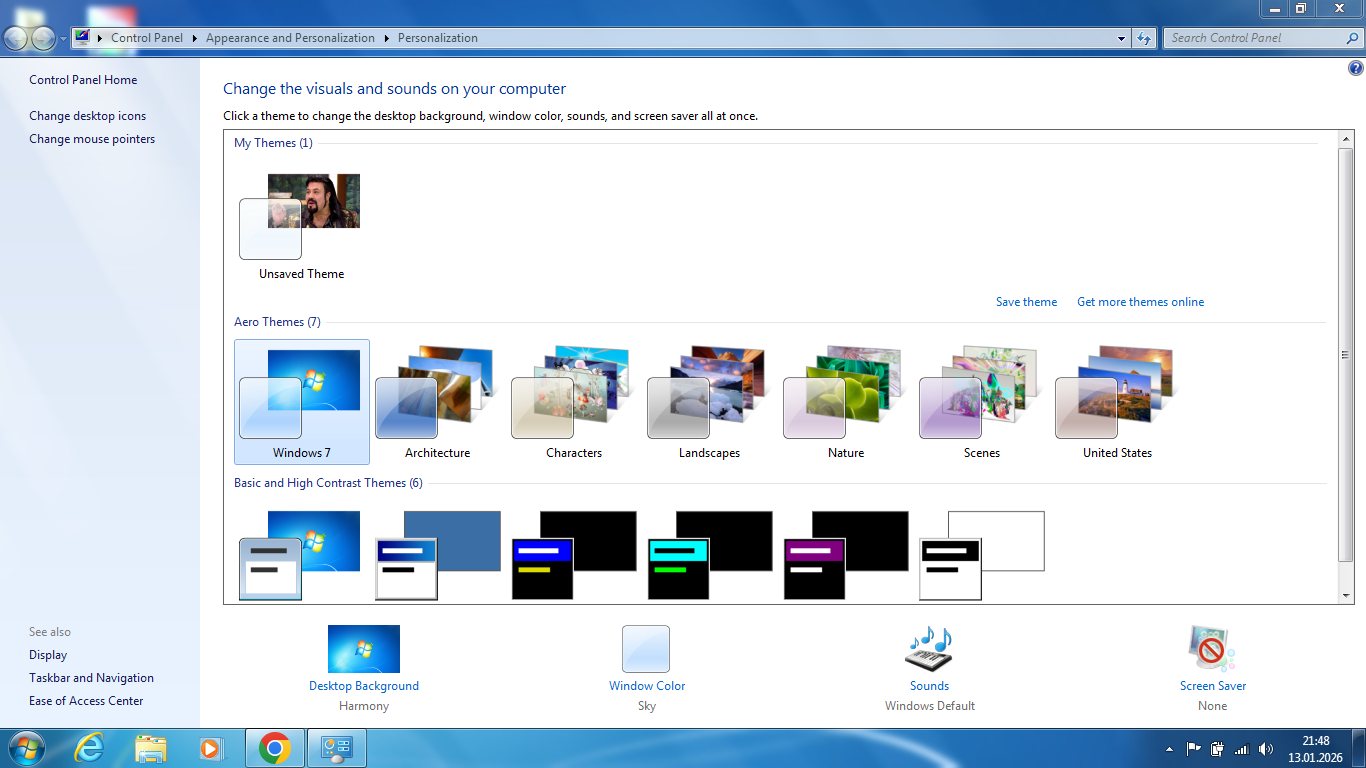Click the Window Color link text
The width and height of the screenshot is (1366, 768).
click(x=647, y=686)
